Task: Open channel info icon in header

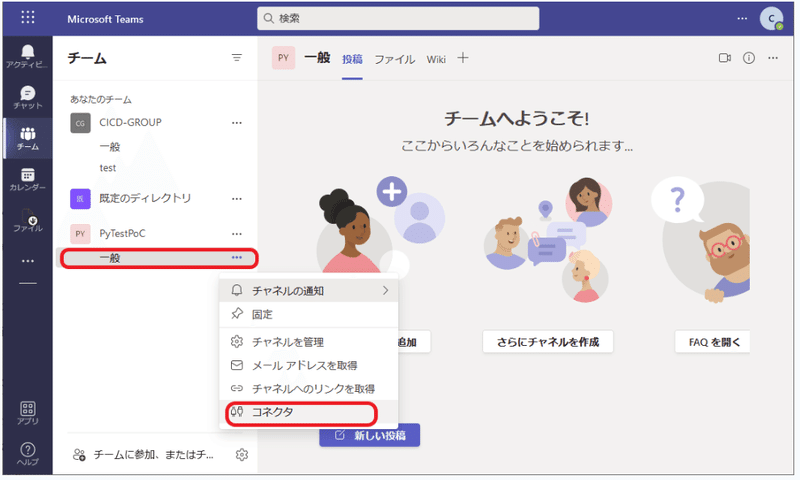Action: 748,58
